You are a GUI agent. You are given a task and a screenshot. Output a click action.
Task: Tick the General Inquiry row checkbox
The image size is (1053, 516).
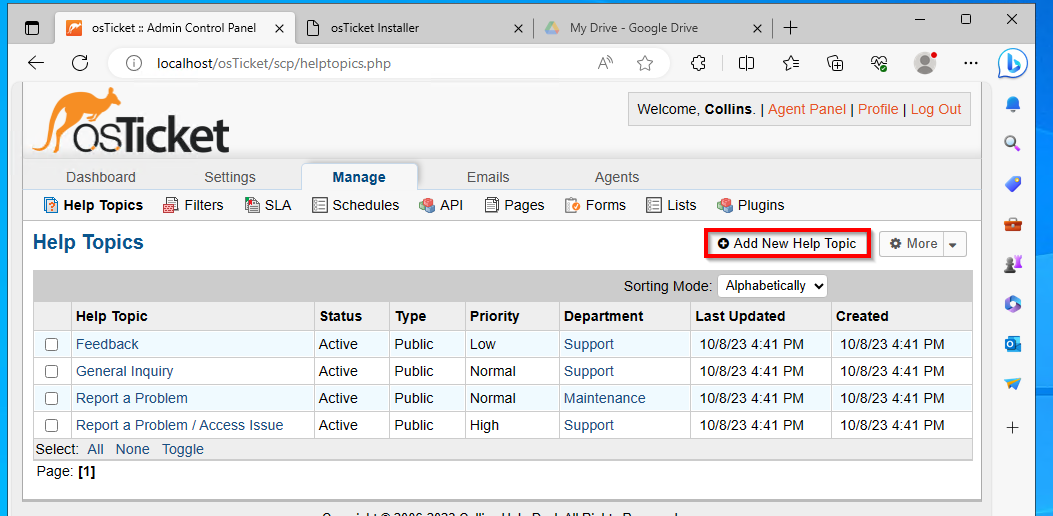(x=52, y=372)
